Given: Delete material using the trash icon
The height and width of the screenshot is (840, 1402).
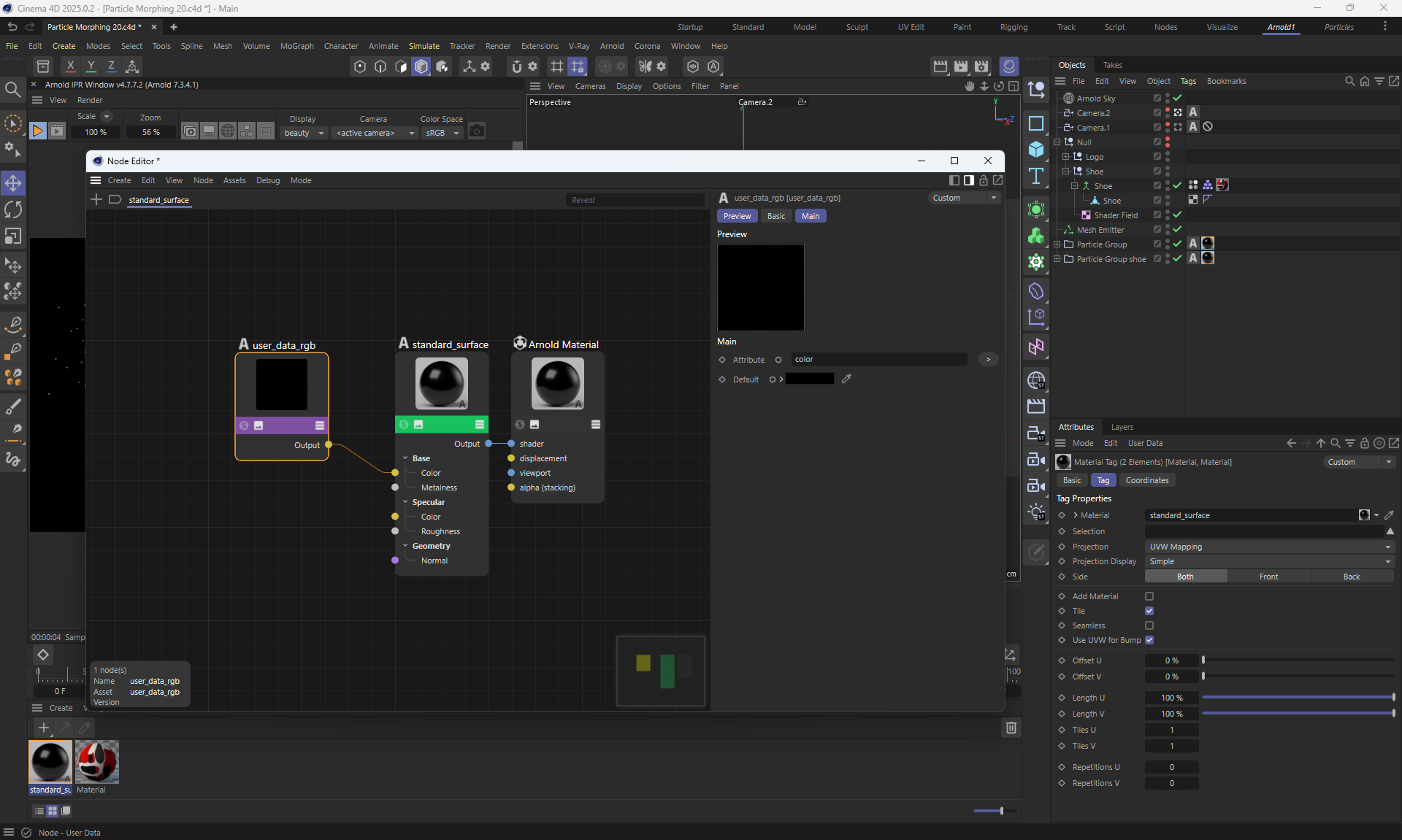Looking at the screenshot, I should coord(1011,728).
